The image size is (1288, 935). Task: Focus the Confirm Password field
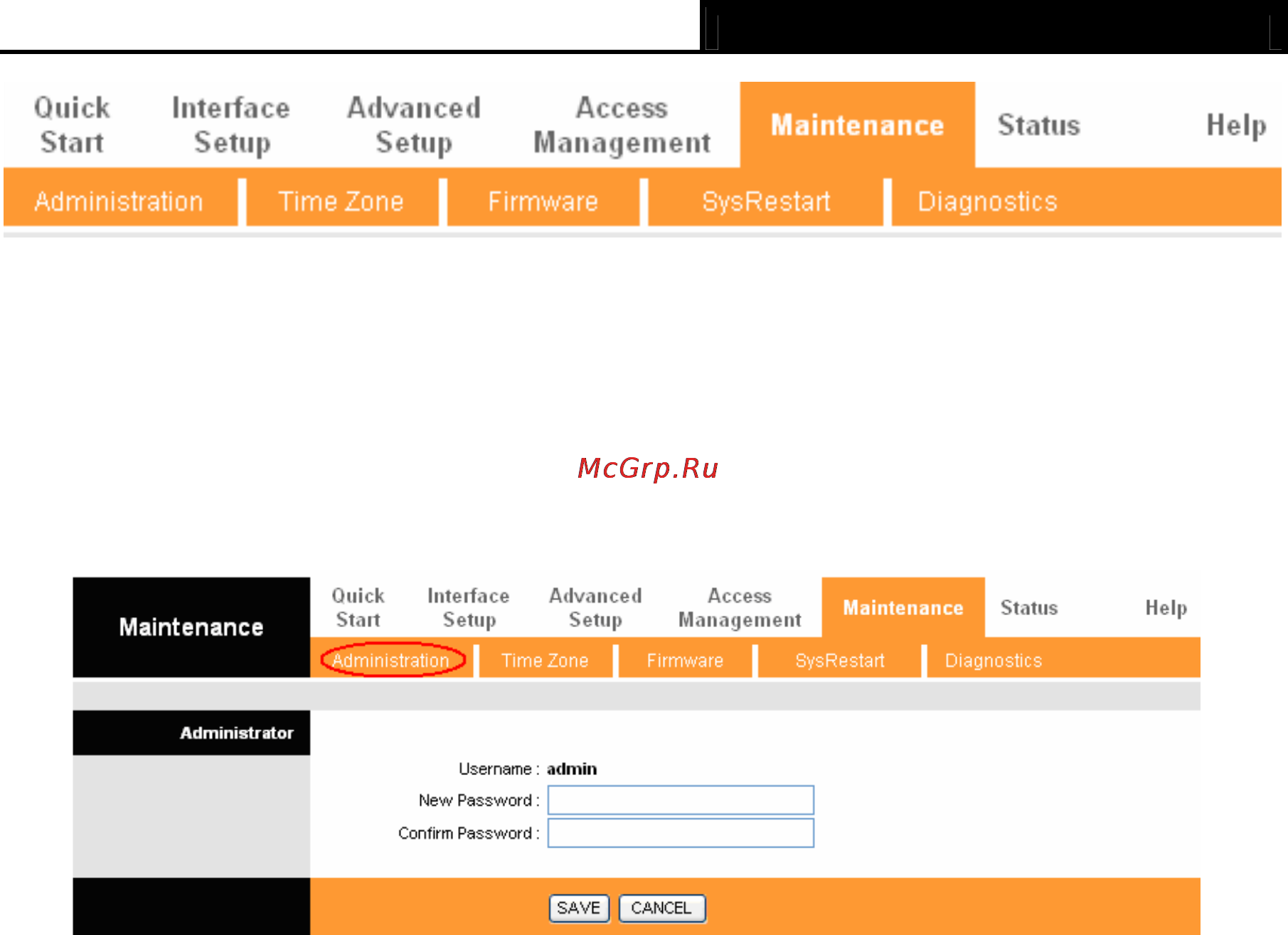click(x=681, y=833)
